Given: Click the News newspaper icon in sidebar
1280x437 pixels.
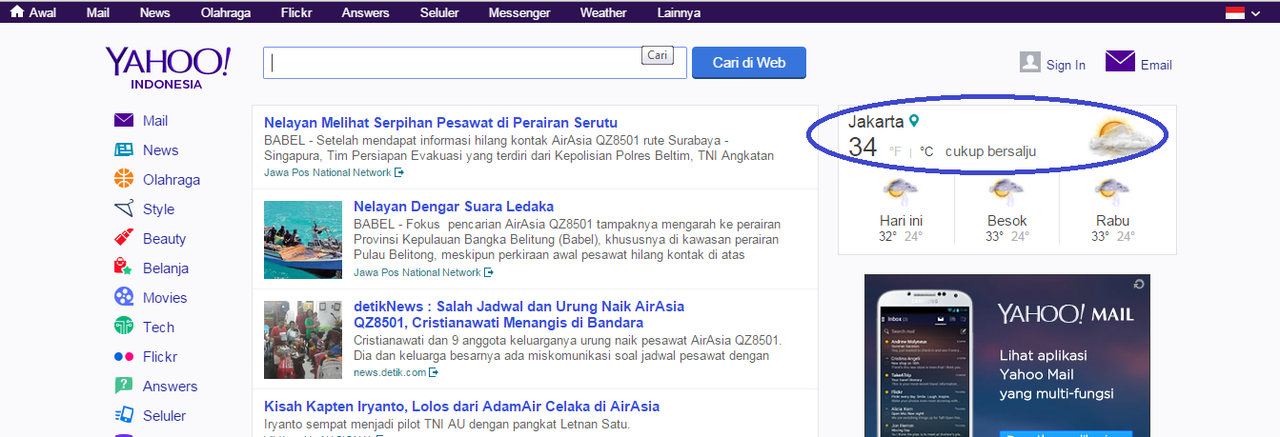Looking at the screenshot, I should click(124, 150).
